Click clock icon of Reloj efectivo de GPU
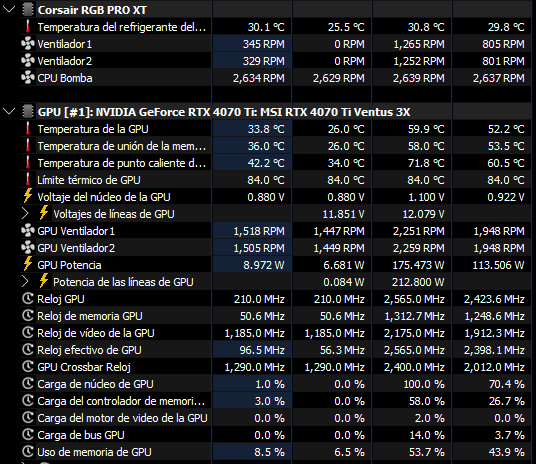This screenshot has width=536, height=464. (28, 349)
